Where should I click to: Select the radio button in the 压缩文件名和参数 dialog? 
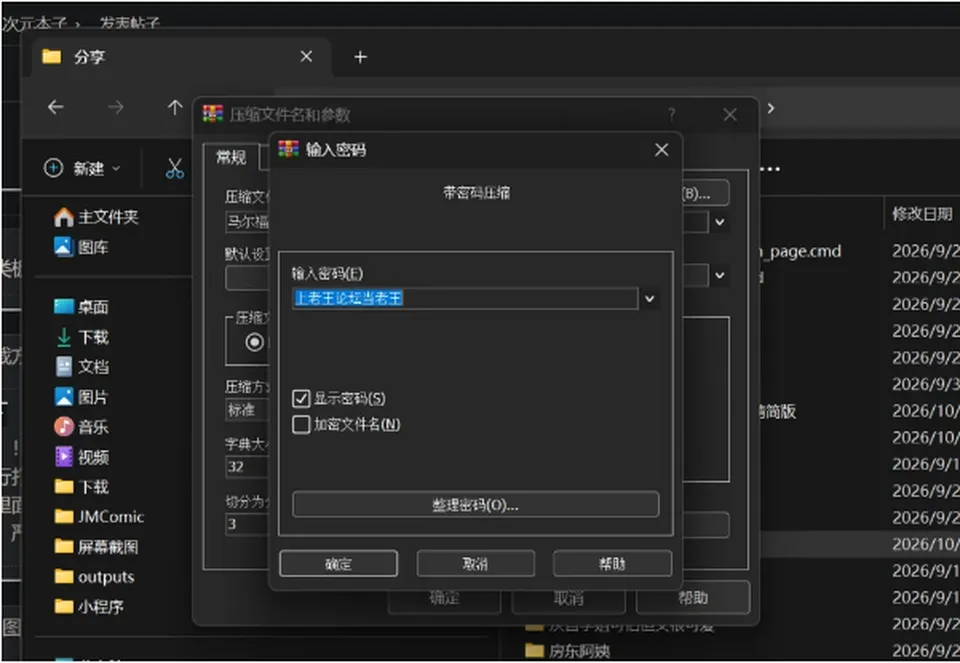255,342
